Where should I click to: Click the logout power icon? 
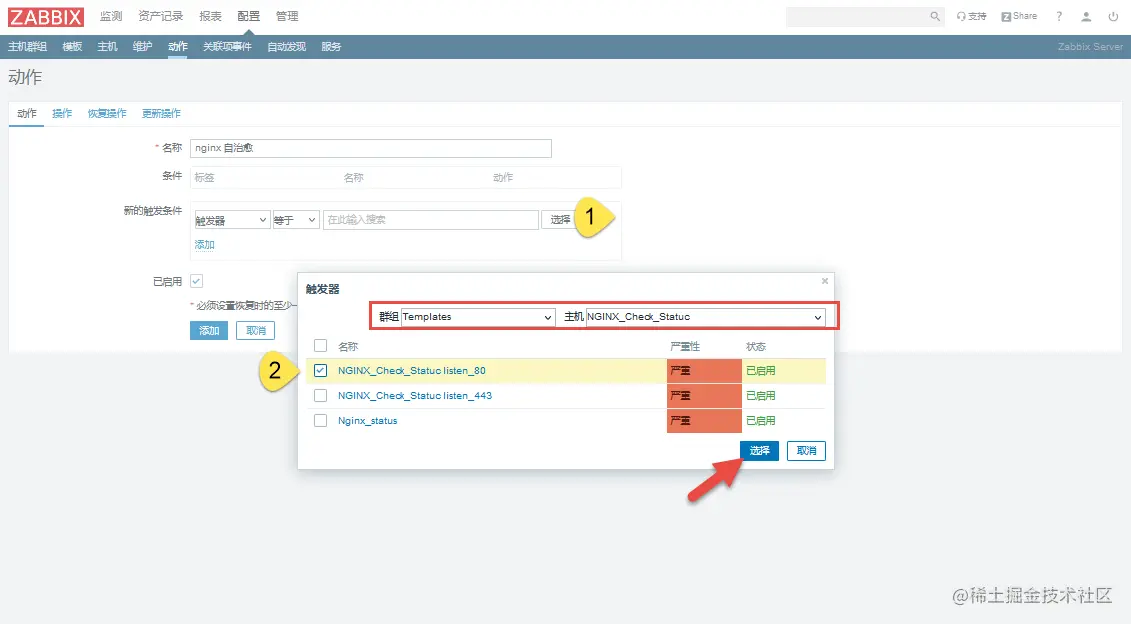click(1113, 16)
